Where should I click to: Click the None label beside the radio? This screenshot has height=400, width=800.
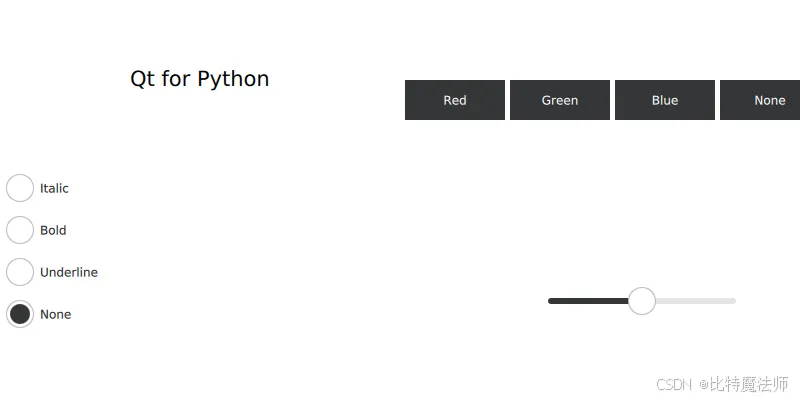(56, 314)
